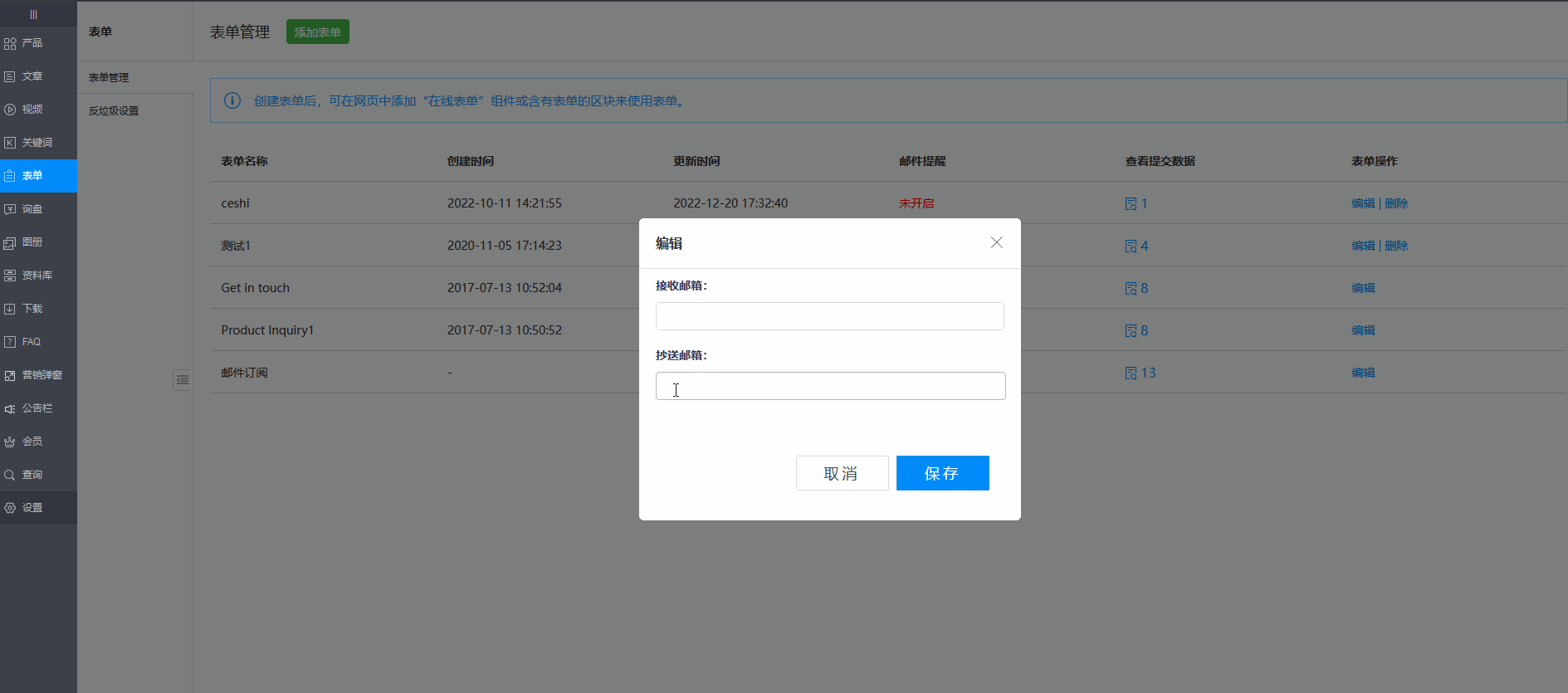Close the 编辑 dialog
The width and height of the screenshot is (1568, 693).
tap(996, 242)
